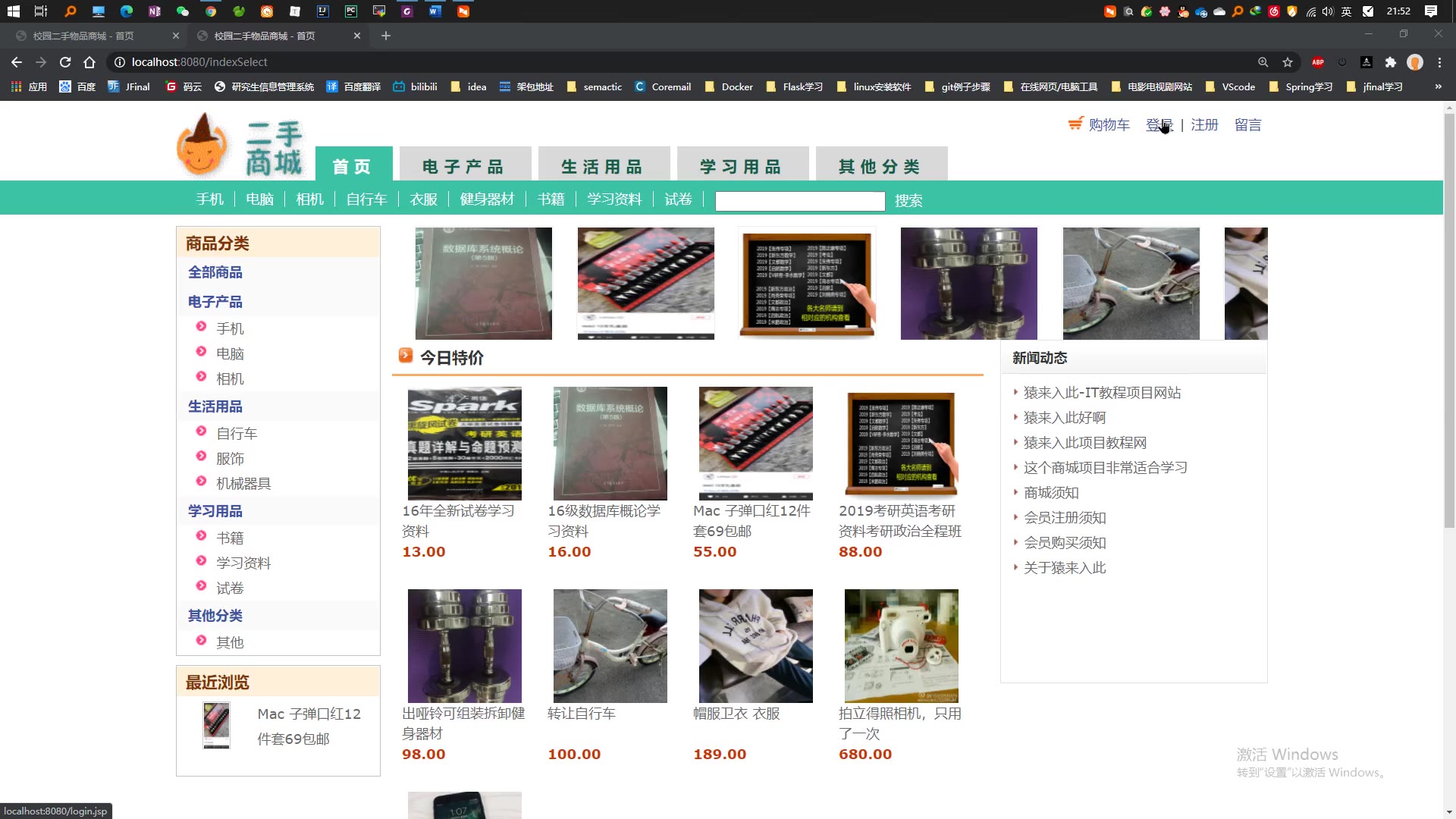1456x819 pixels.
Task: Click the browser back arrow
Action: [17, 62]
